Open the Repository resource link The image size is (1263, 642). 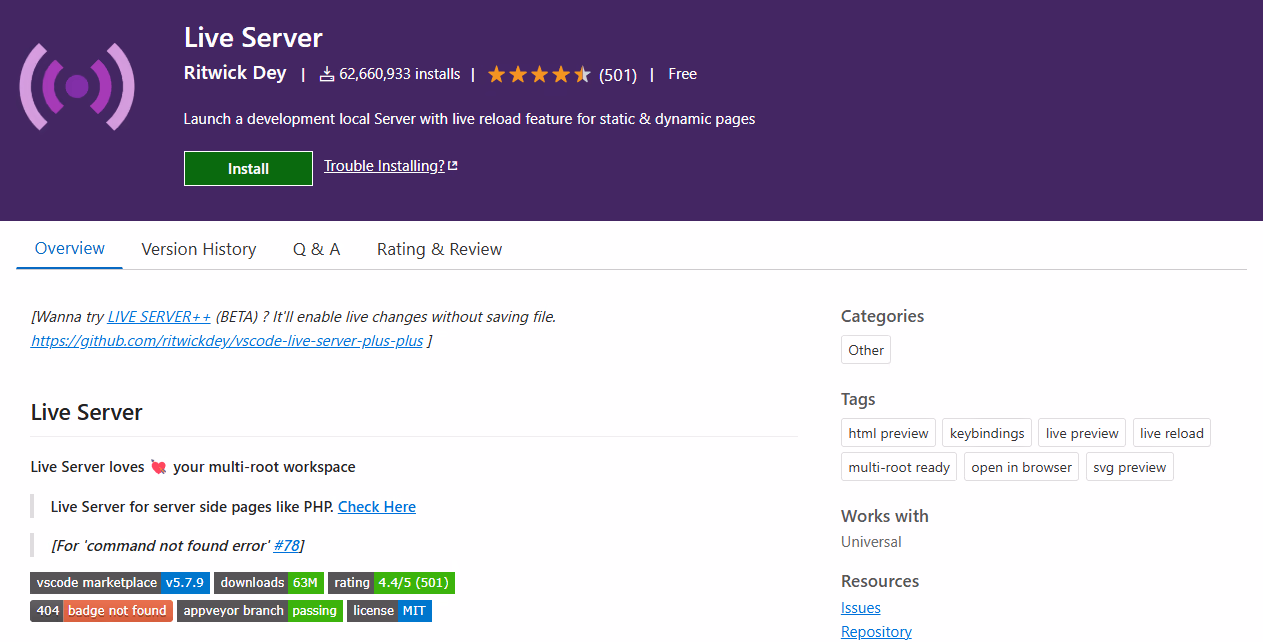[x=876, y=631]
